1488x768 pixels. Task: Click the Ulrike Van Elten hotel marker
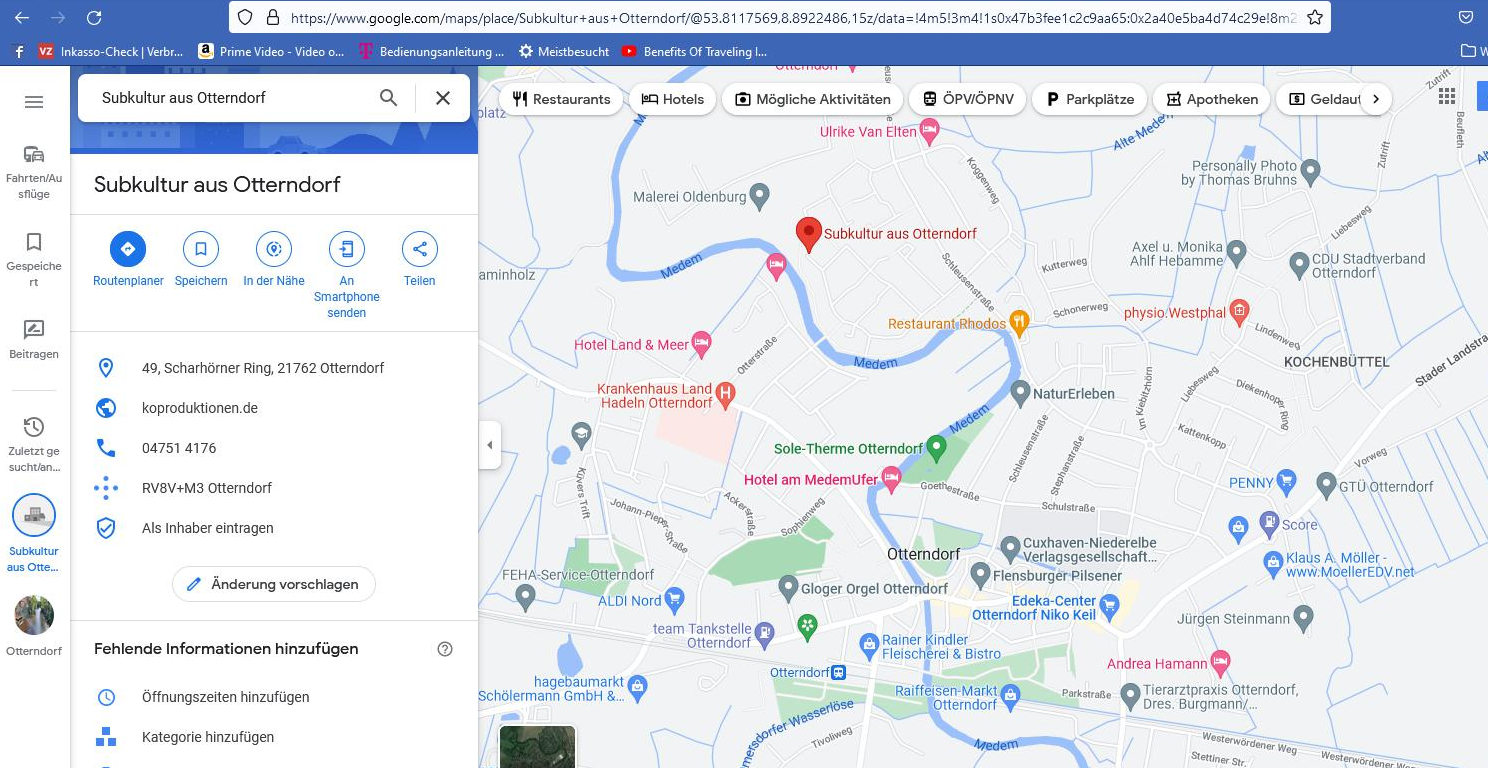pyautogui.click(x=929, y=129)
